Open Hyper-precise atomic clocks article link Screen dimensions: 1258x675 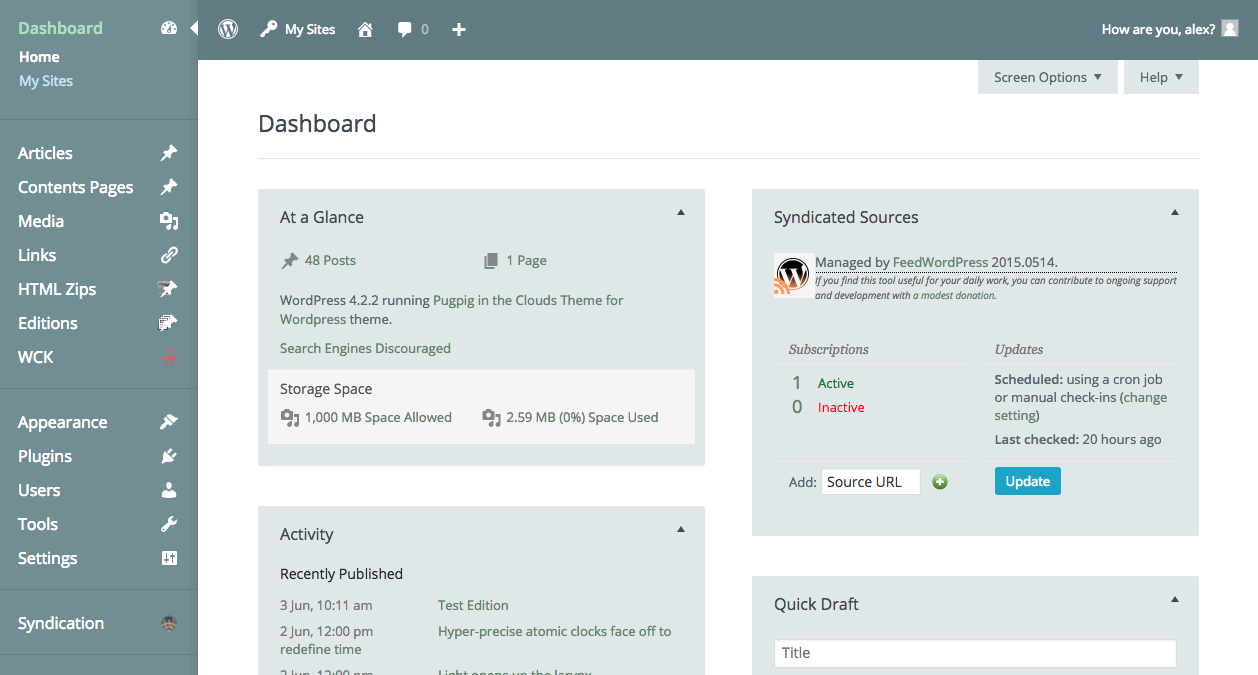pos(554,631)
